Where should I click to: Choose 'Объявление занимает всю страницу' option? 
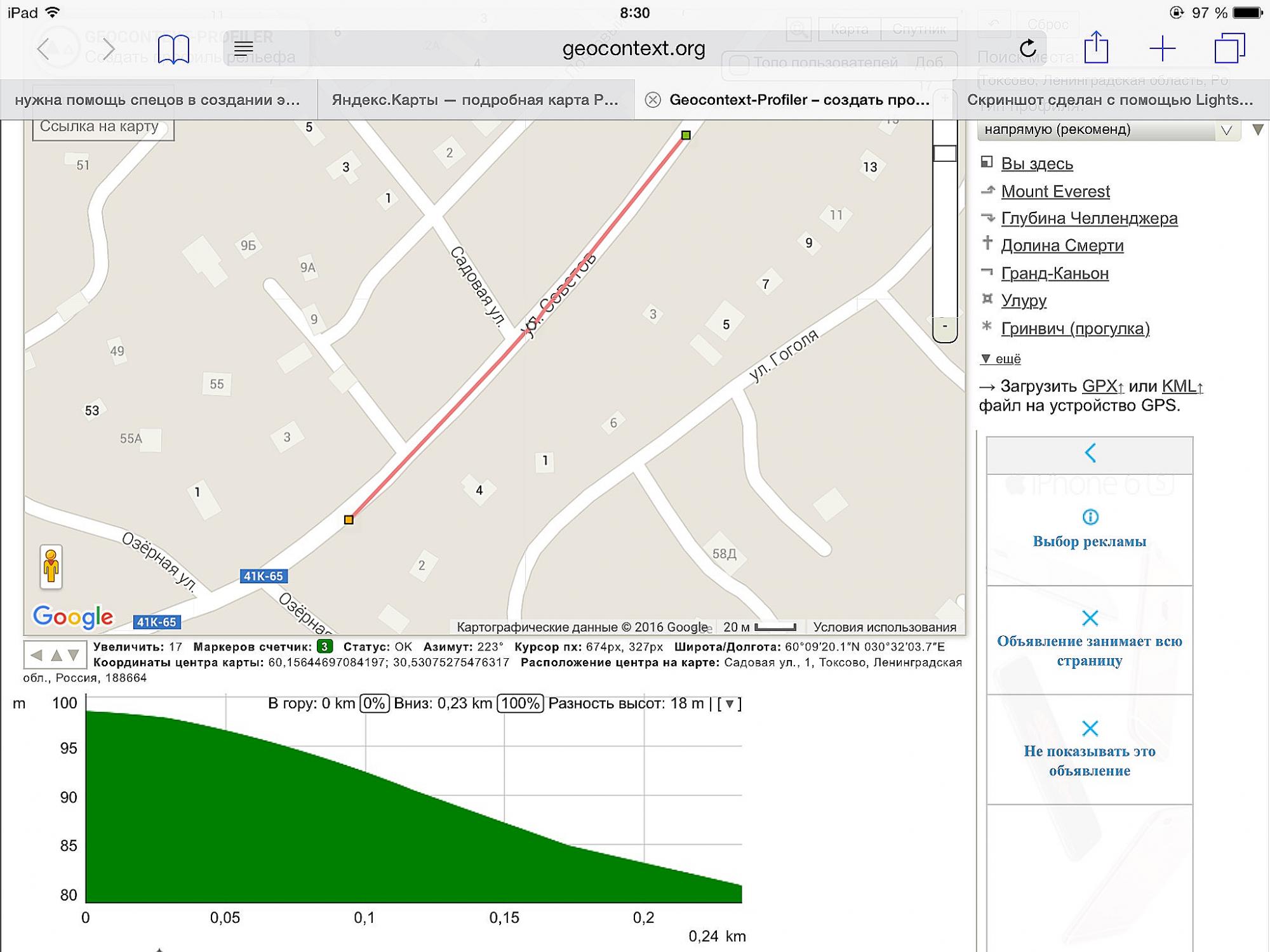tap(1090, 640)
